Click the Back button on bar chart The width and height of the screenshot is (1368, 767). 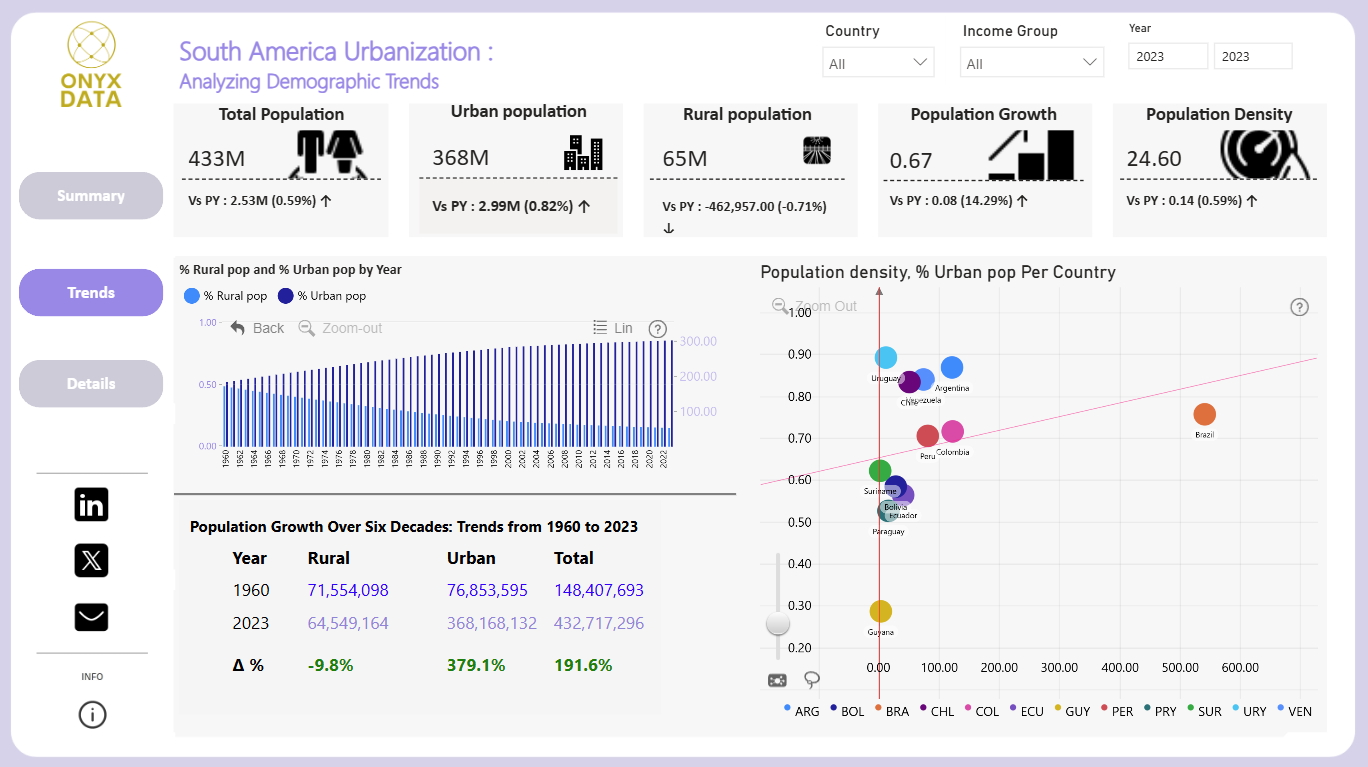click(x=258, y=328)
